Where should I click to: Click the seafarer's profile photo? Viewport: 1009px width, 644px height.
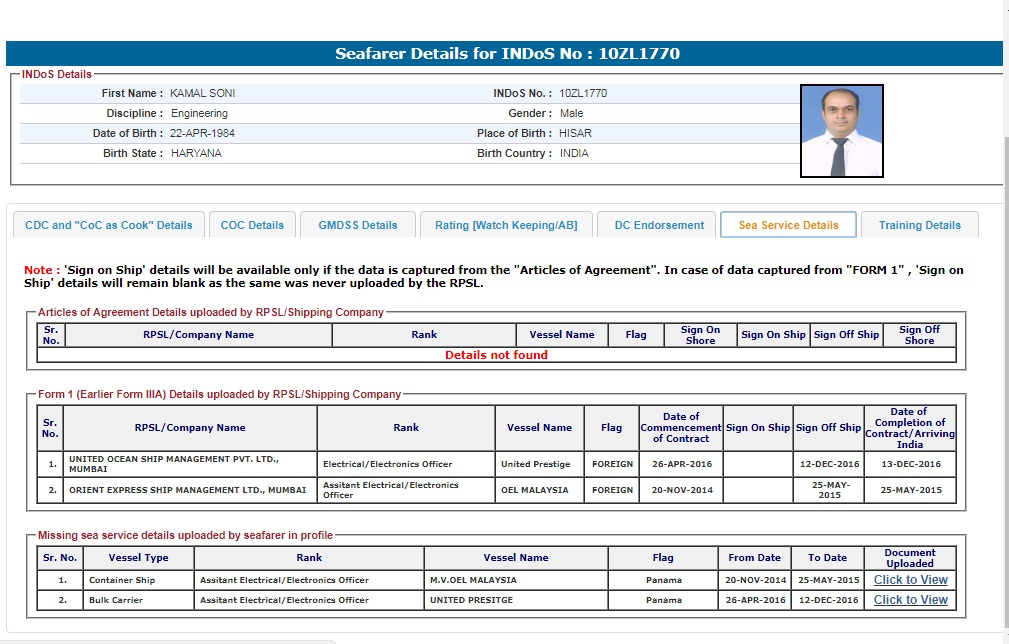841,131
